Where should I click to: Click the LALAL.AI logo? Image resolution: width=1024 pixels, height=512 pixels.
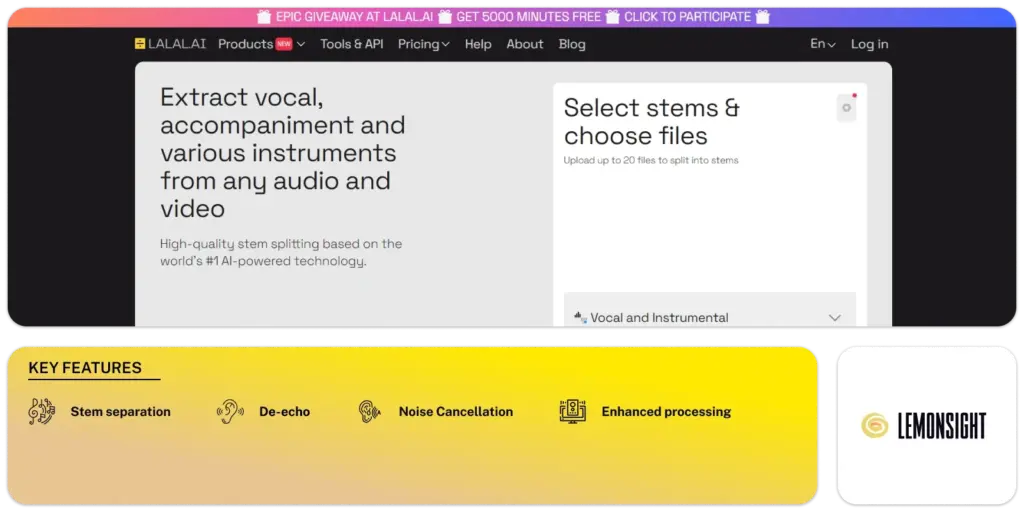click(x=170, y=44)
